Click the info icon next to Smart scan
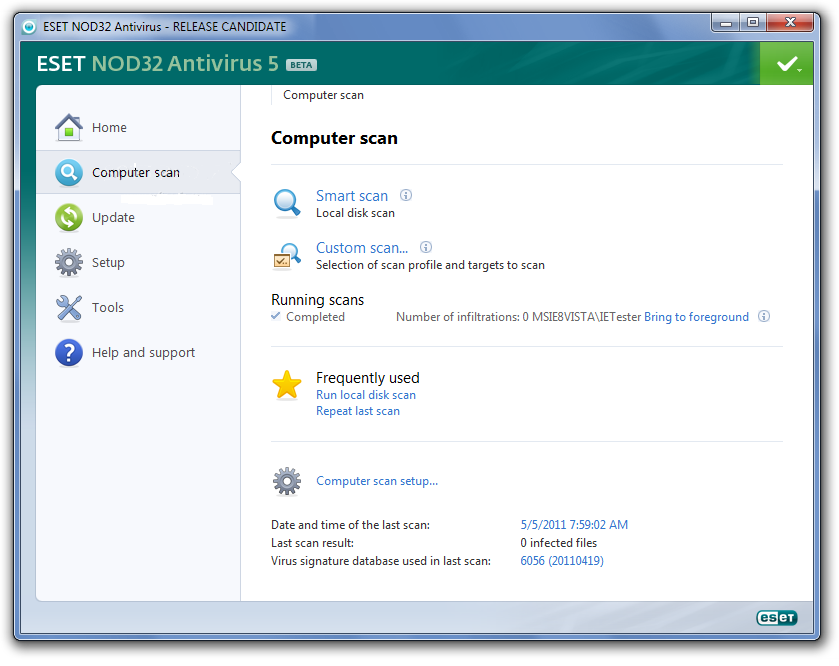Image resolution: width=839 pixels, height=666 pixels. (406, 195)
